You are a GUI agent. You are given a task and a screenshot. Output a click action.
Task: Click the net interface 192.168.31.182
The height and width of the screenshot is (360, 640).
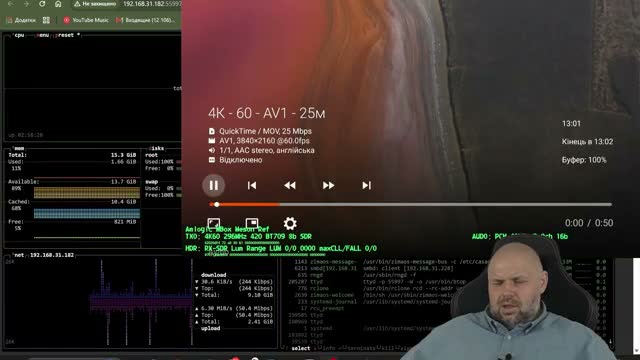(52, 255)
